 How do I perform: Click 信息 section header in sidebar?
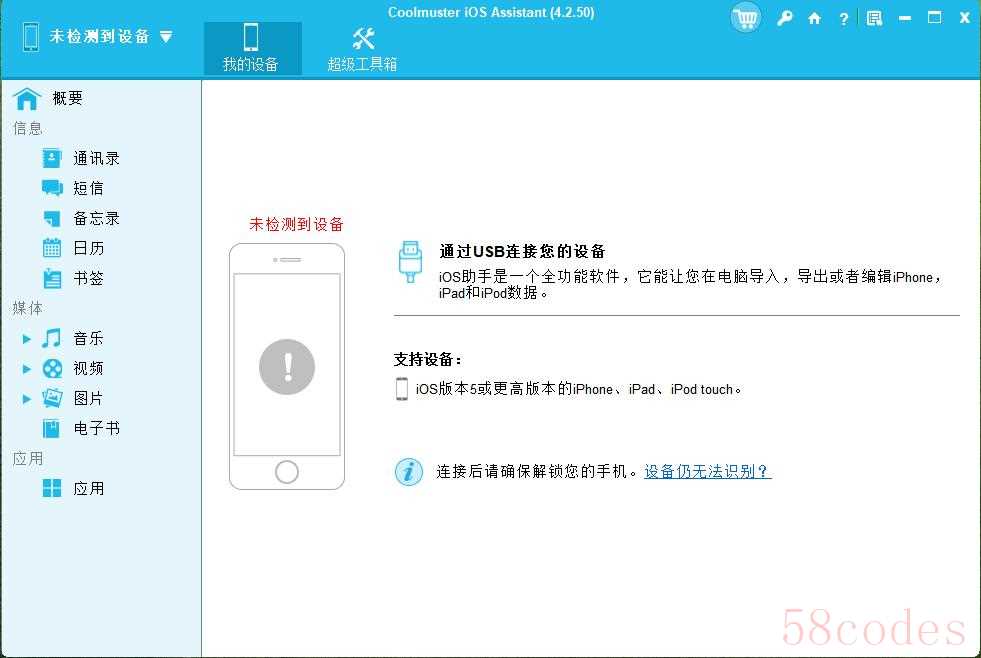[28, 128]
